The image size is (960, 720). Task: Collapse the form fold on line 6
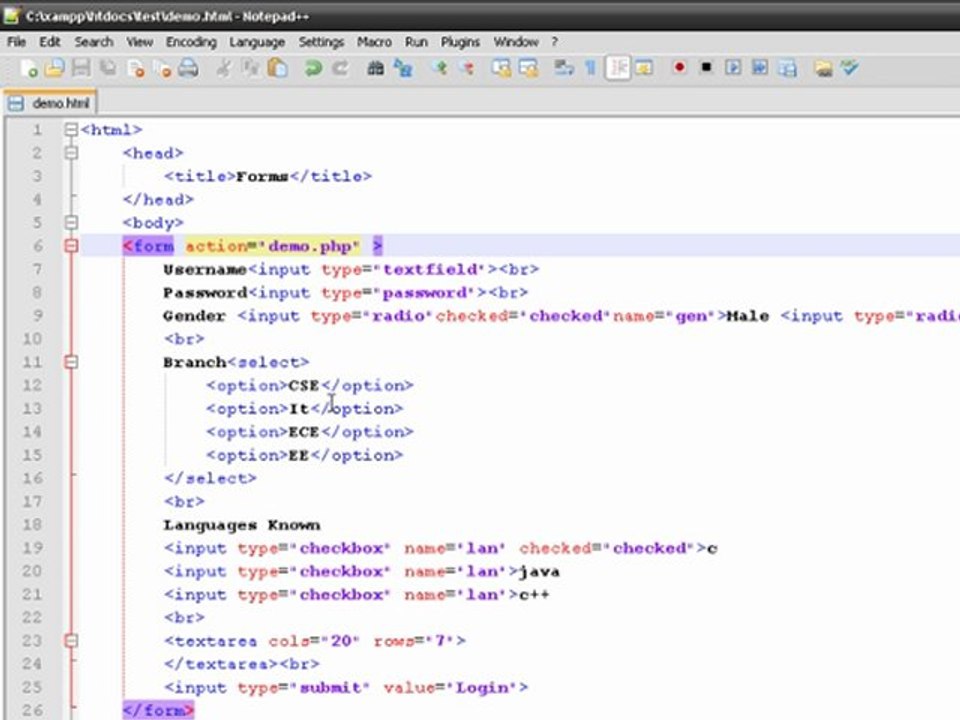click(71, 246)
